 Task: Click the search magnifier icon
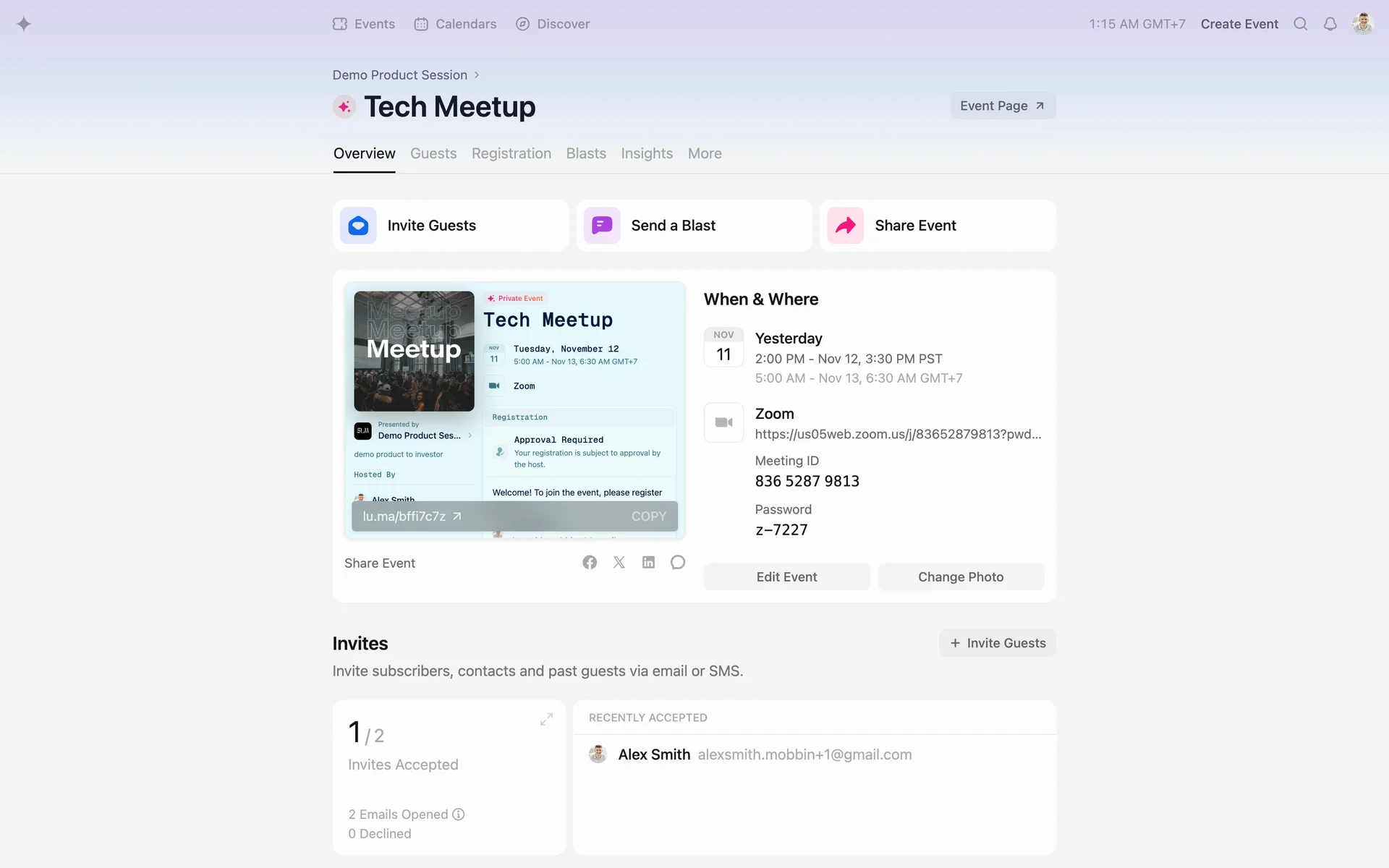[x=1300, y=24]
